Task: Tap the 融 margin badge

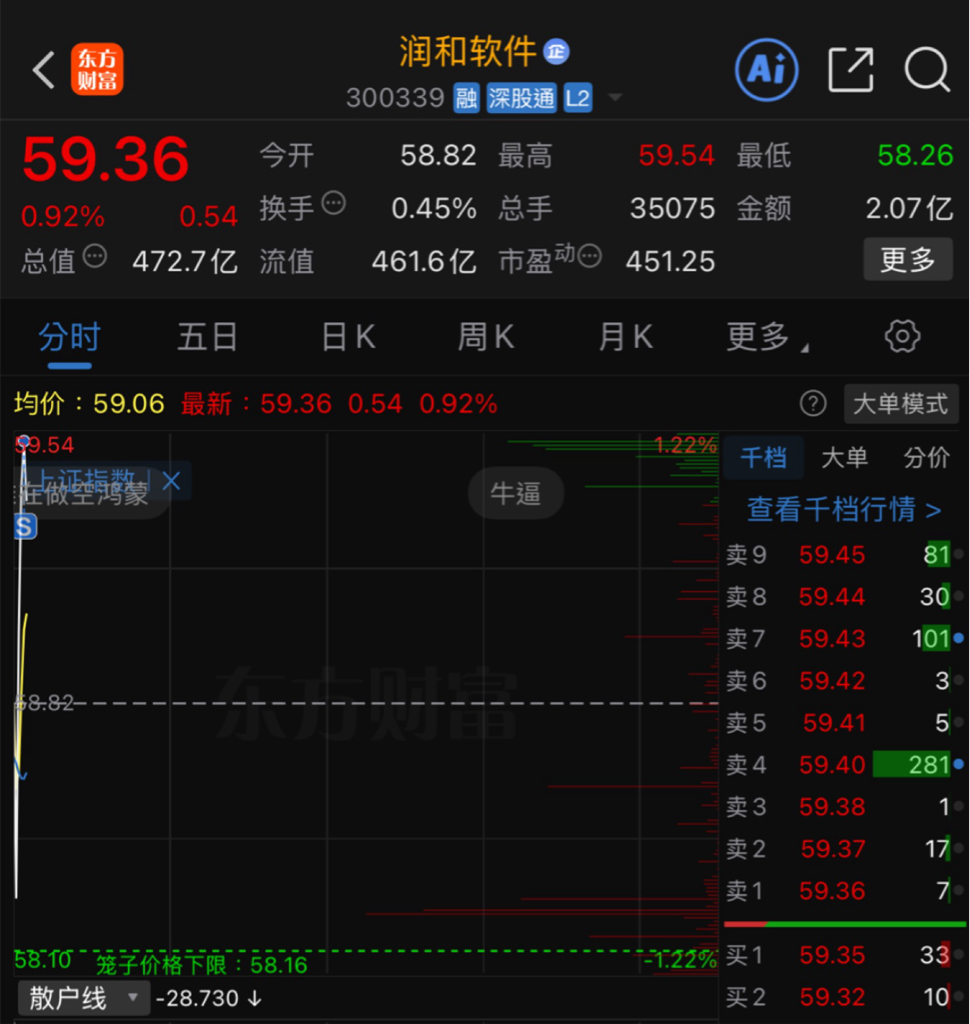Action: (x=466, y=98)
